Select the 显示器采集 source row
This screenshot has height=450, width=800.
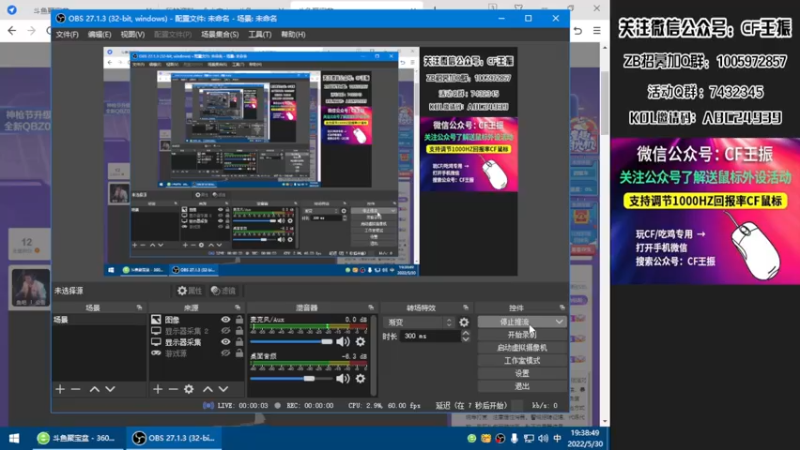tap(196, 342)
